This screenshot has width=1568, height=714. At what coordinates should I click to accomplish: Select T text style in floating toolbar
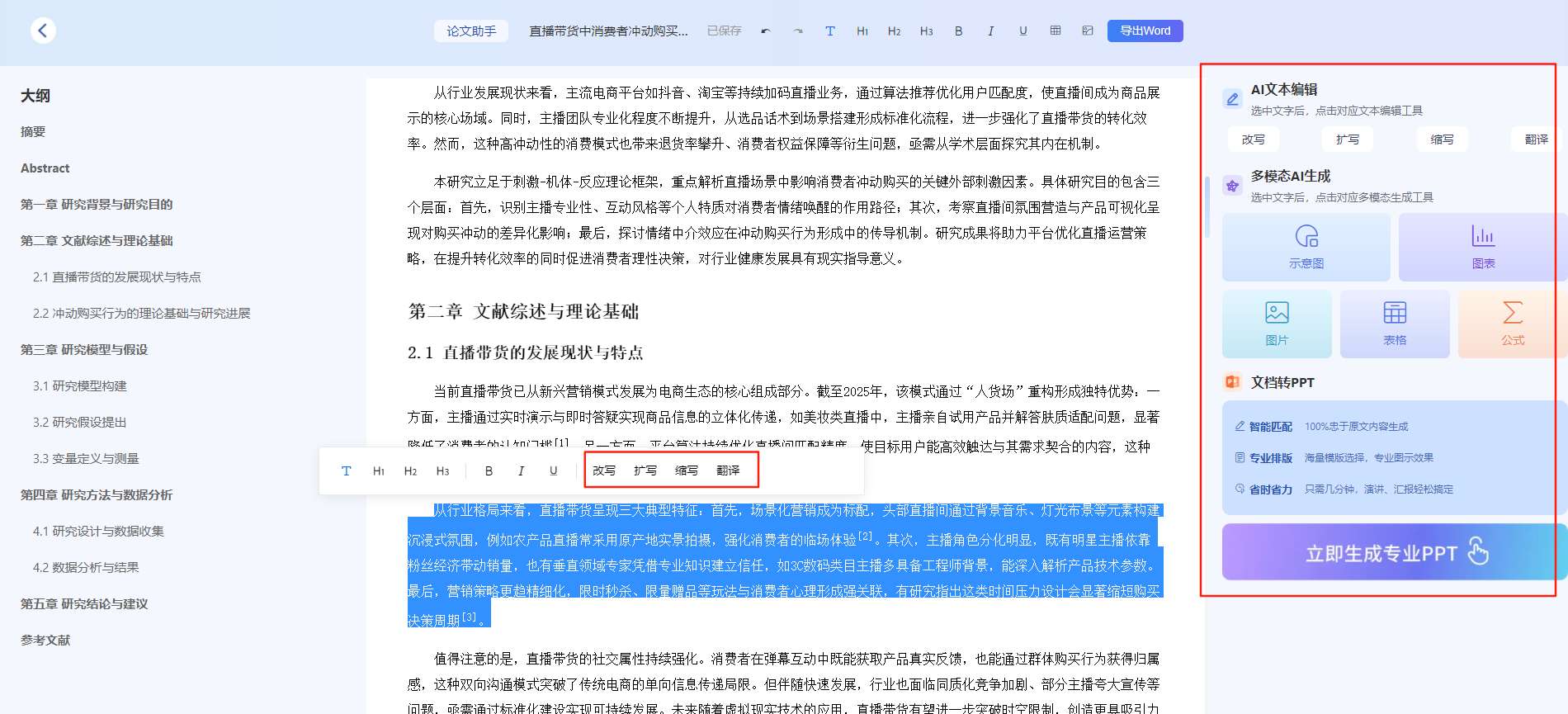coord(346,470)
